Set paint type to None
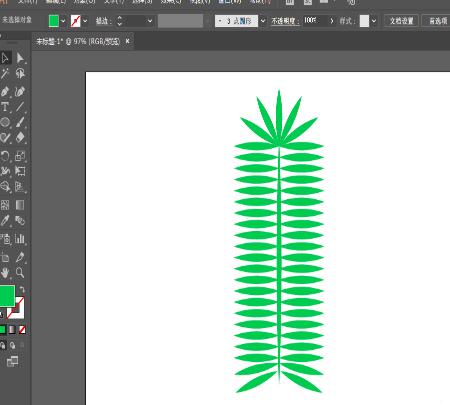 [22, 330]
